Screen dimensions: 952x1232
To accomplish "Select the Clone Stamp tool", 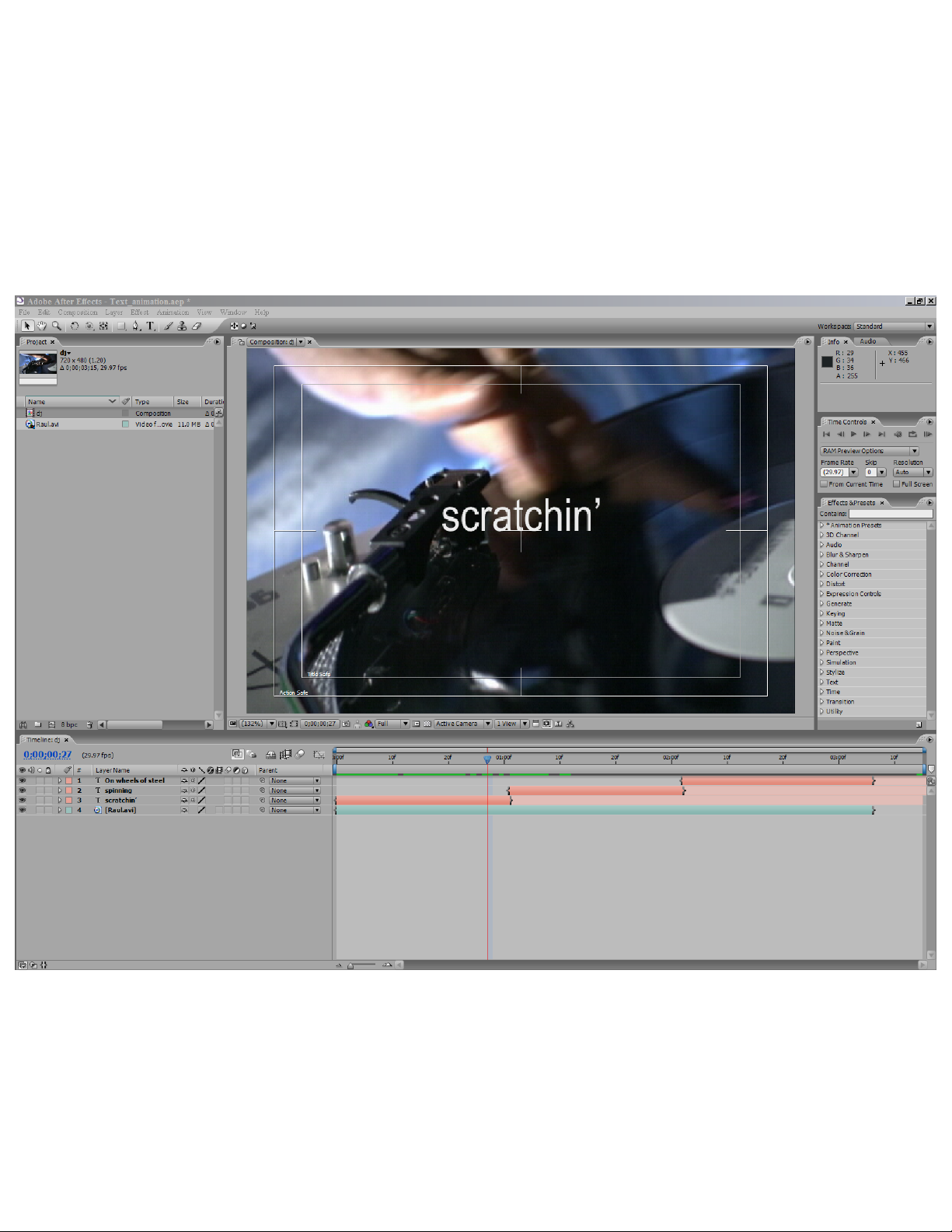I will click(x=182, y=326).
